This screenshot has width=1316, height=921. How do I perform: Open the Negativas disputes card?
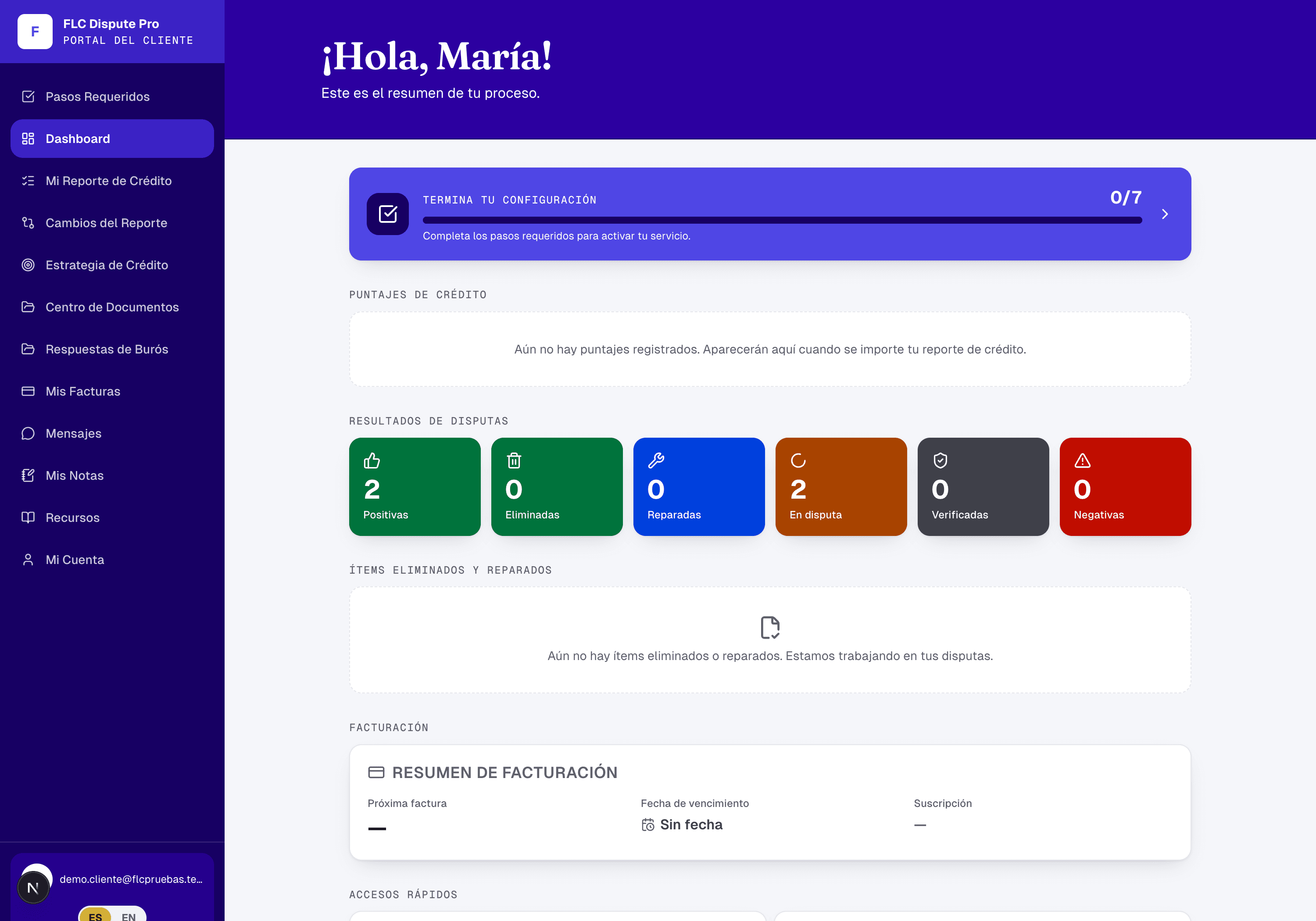[x=1126, y=486]
